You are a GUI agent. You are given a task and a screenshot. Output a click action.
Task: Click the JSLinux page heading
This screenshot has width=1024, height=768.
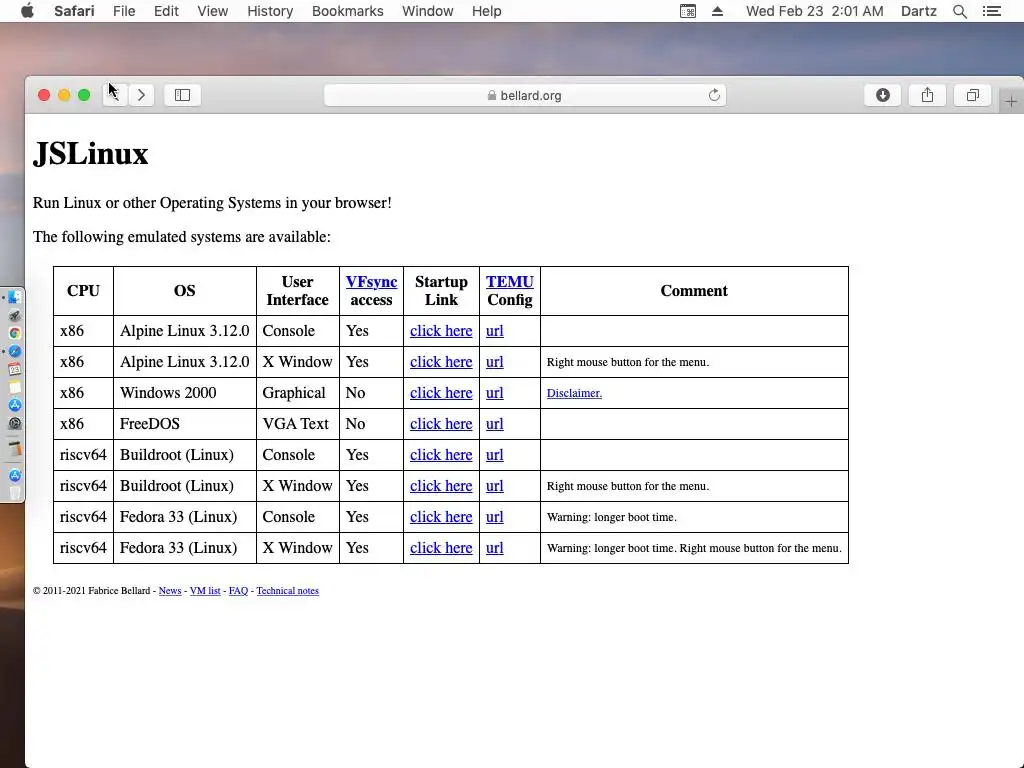pyautogui.click(x=91, y=154)
